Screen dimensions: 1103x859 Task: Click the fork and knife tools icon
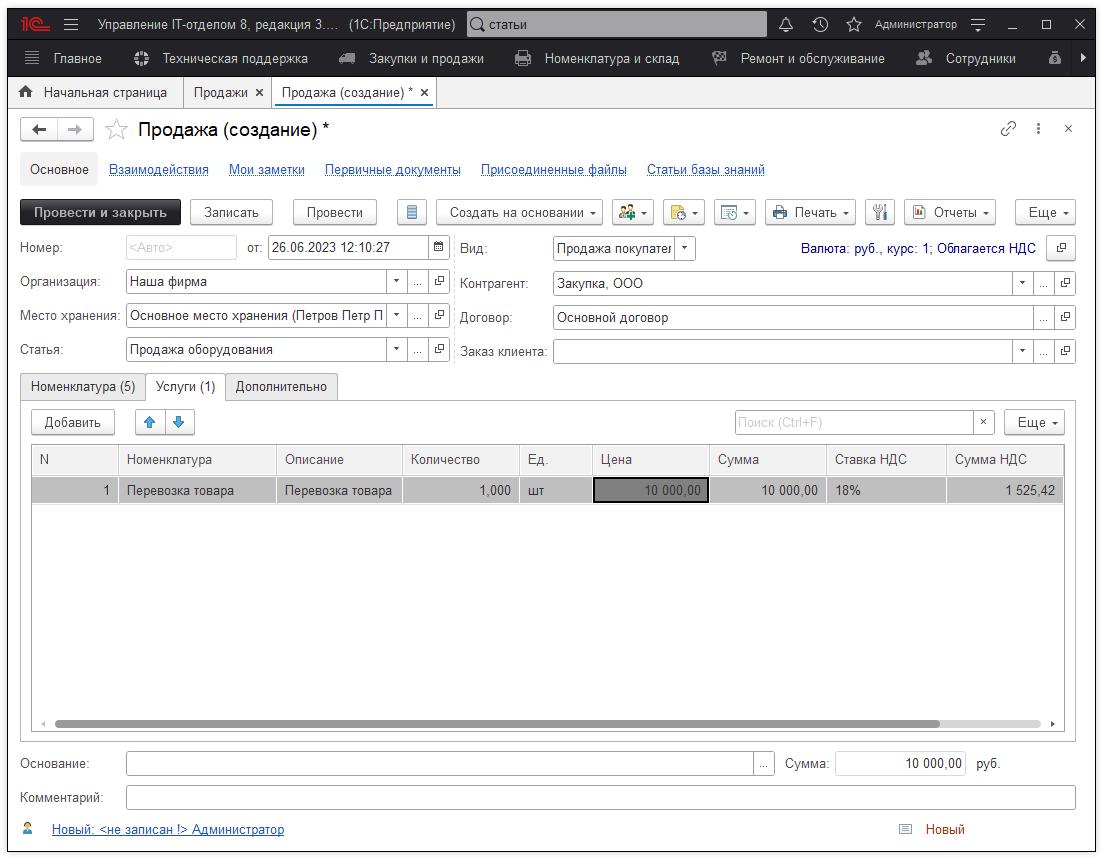click(879, 212)
